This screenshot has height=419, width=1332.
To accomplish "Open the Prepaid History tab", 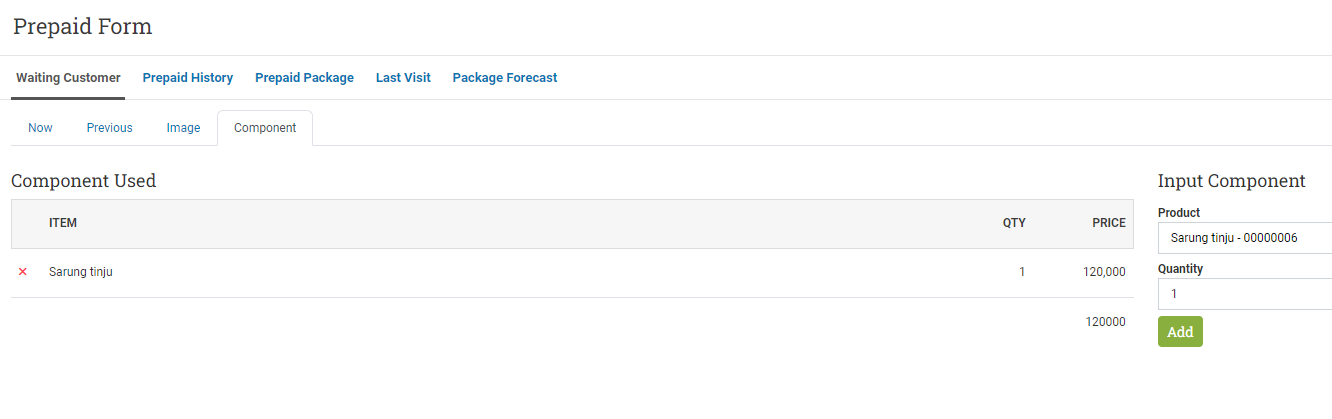I will click(188, 78).
